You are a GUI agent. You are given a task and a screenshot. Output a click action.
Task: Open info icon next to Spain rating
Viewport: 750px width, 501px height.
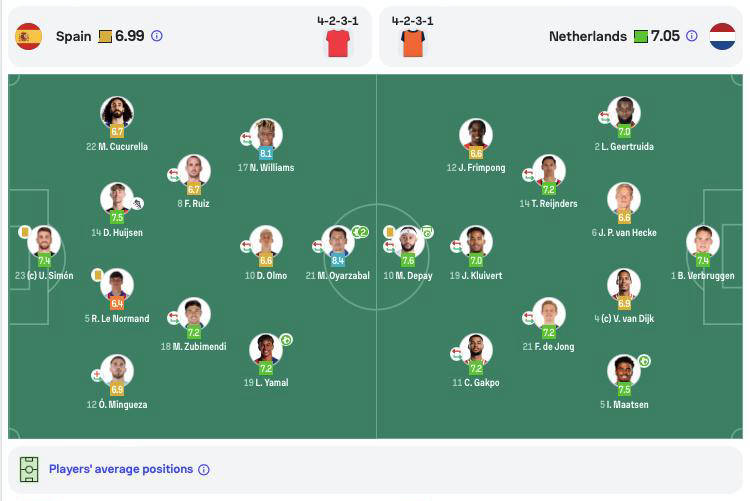click(x=156, y=36)
